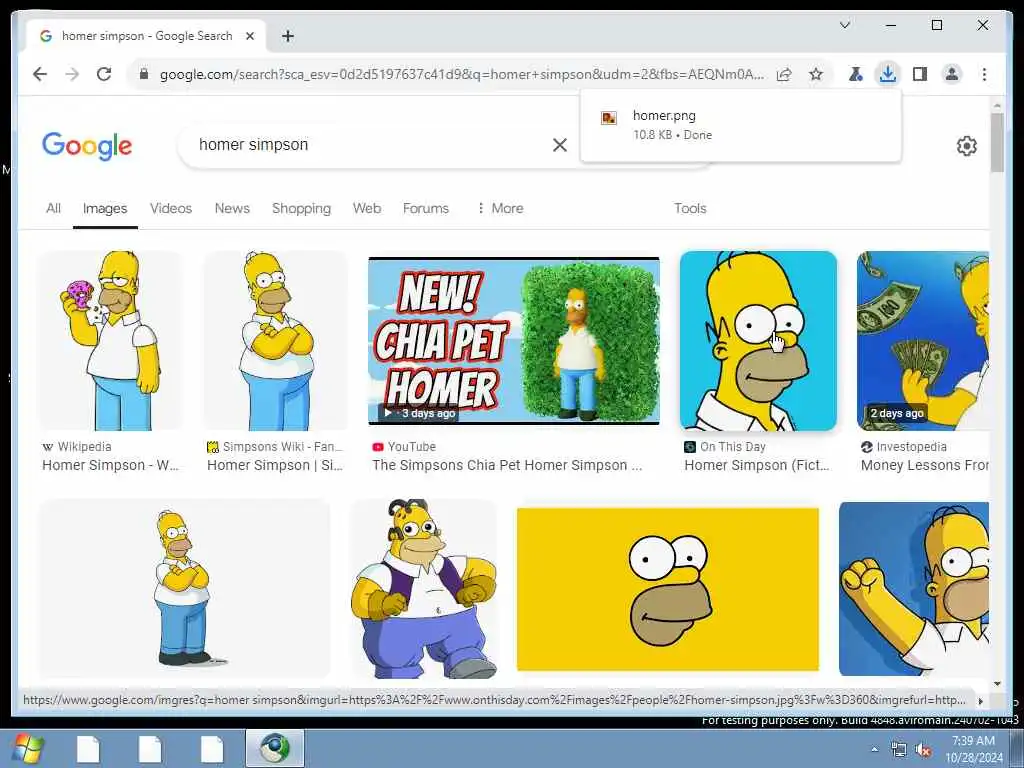This screenshot has height=768, width=1024.
Task: Click the network tray icon
Action: click(x=899, y=750)
